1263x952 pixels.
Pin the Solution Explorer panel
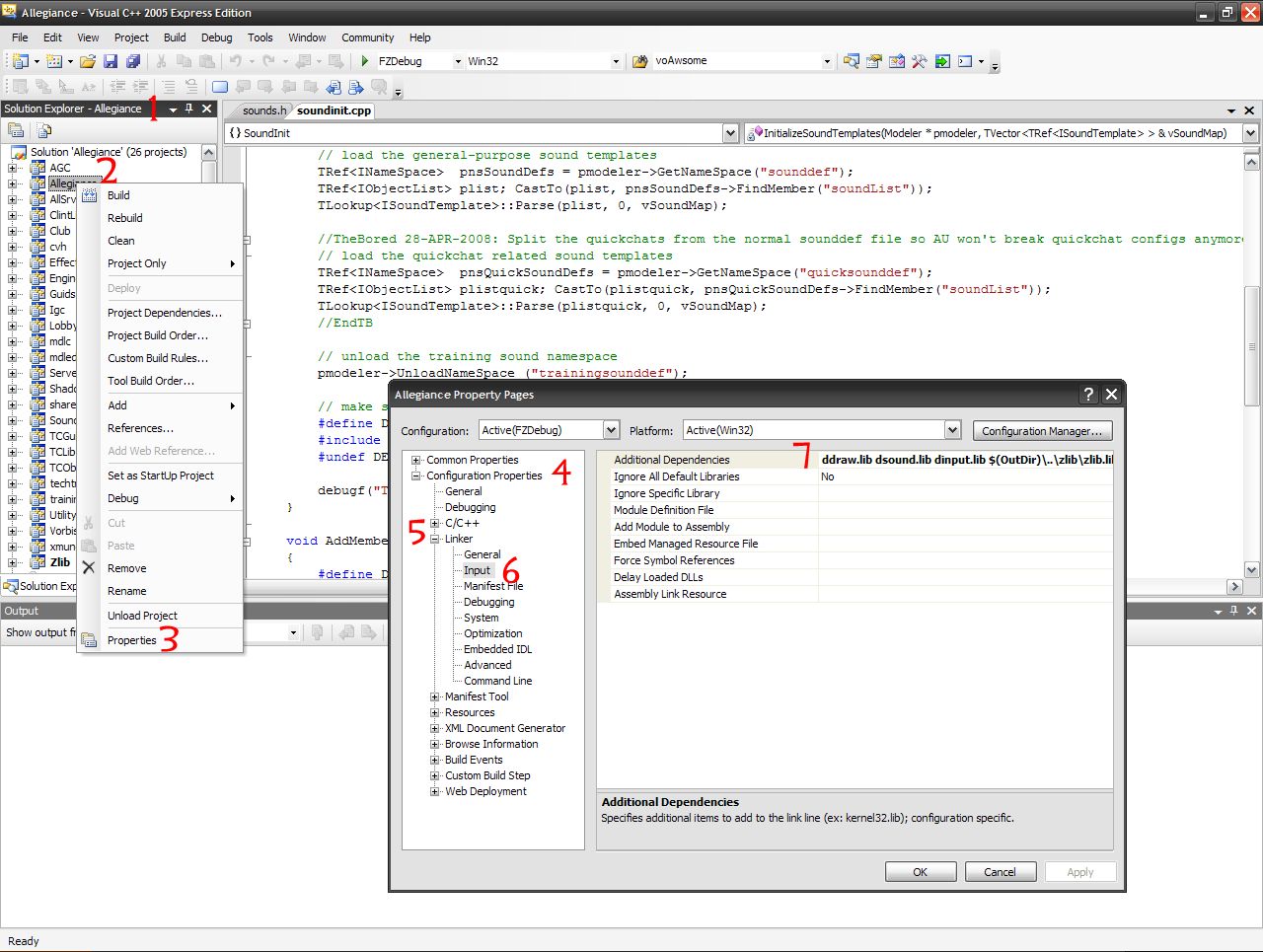(x=189, y=109)
